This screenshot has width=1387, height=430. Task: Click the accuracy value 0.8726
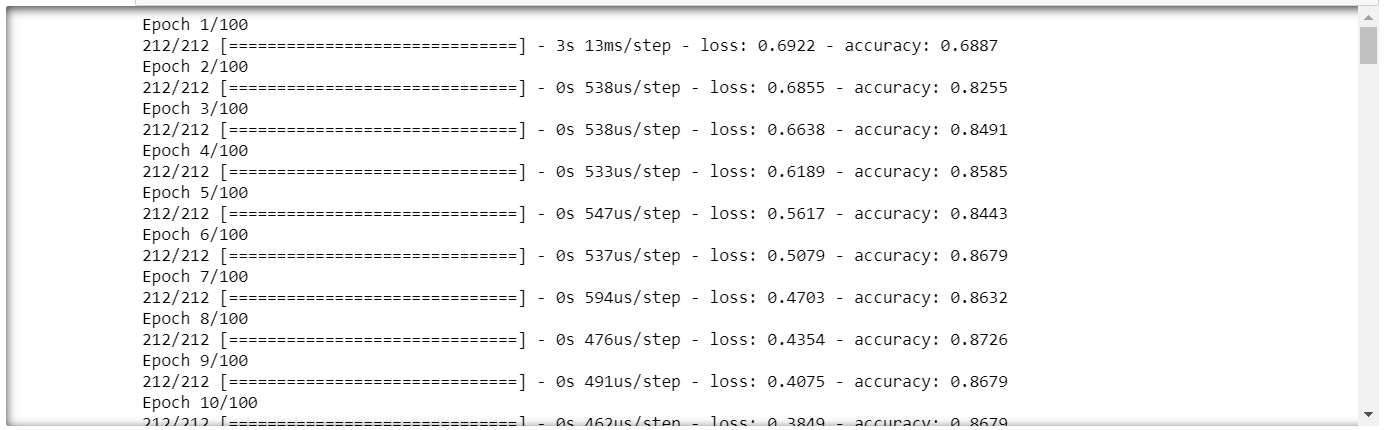(x=979, y=339)
